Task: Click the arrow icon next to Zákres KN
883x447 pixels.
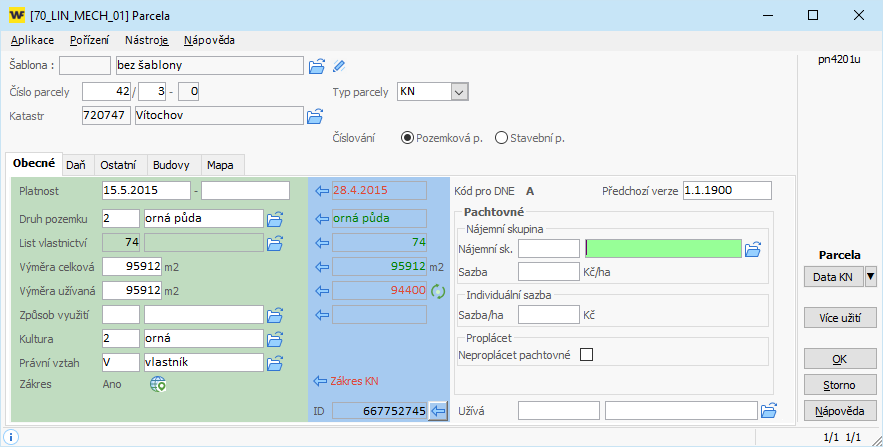Action: point(320,381)
